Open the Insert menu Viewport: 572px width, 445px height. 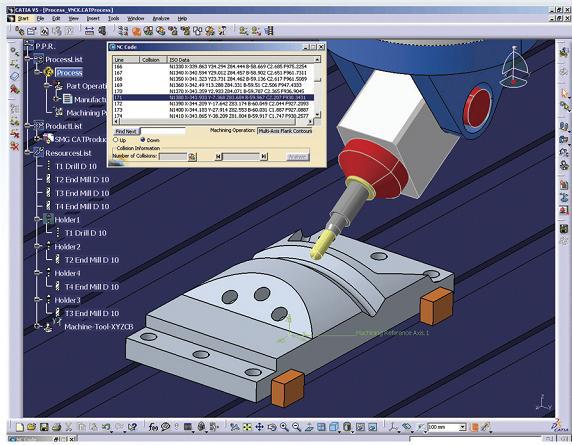(93, 18)
